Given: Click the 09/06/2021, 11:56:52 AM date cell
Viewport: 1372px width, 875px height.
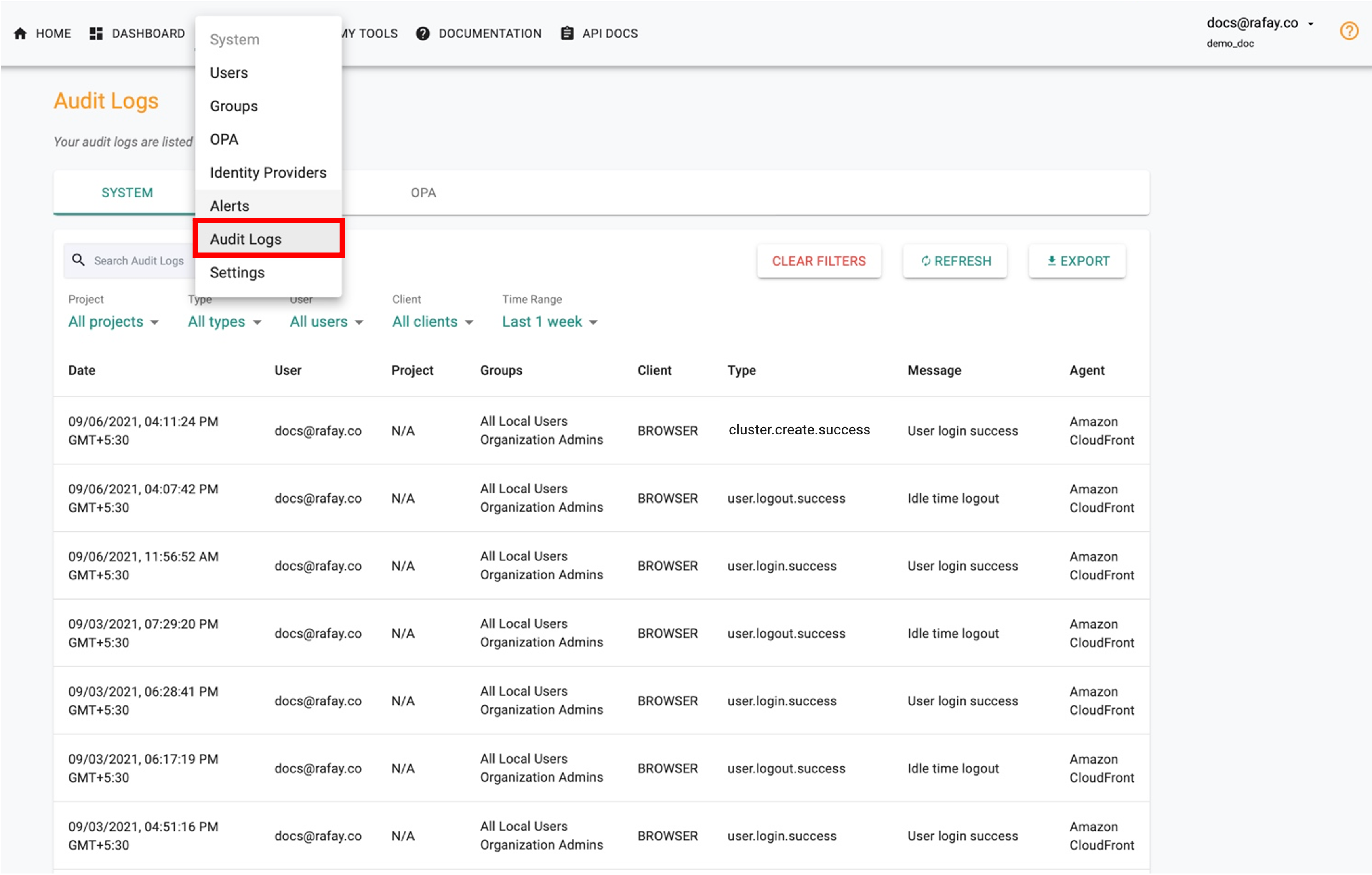Looking at the screenshot, I should [x=143, y=566].
